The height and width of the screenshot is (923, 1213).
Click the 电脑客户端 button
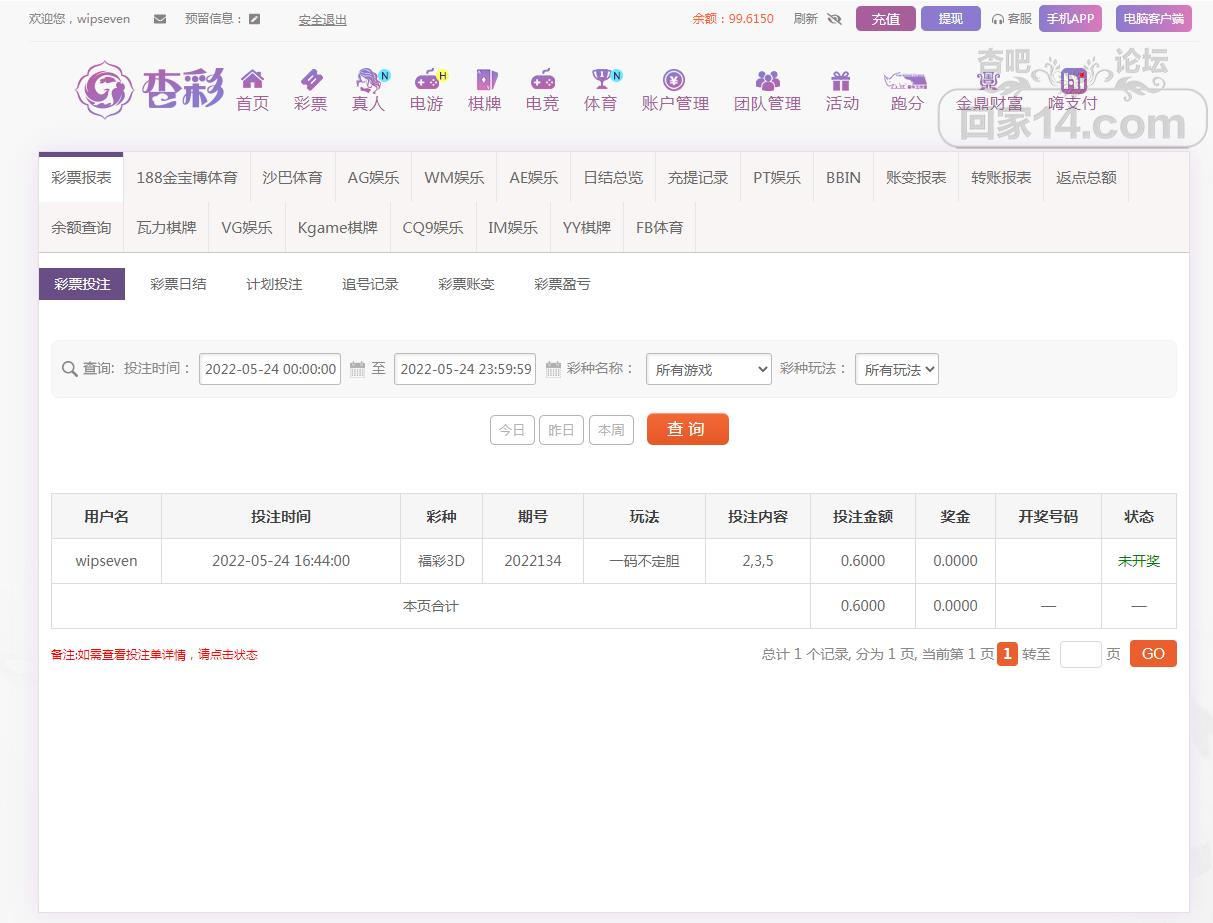(x=1154, y=19)
